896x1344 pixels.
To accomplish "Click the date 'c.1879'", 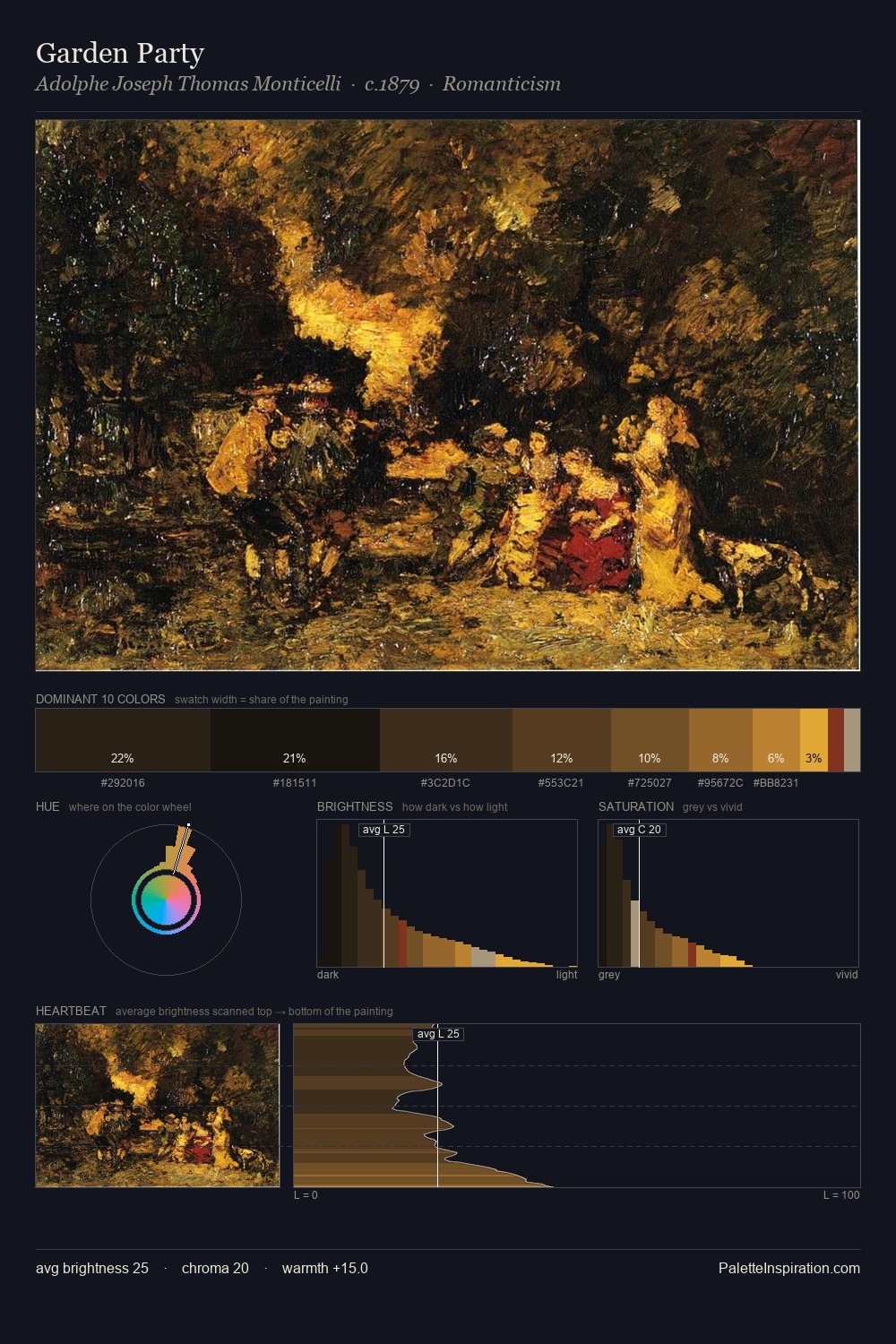I will (392, 84).
